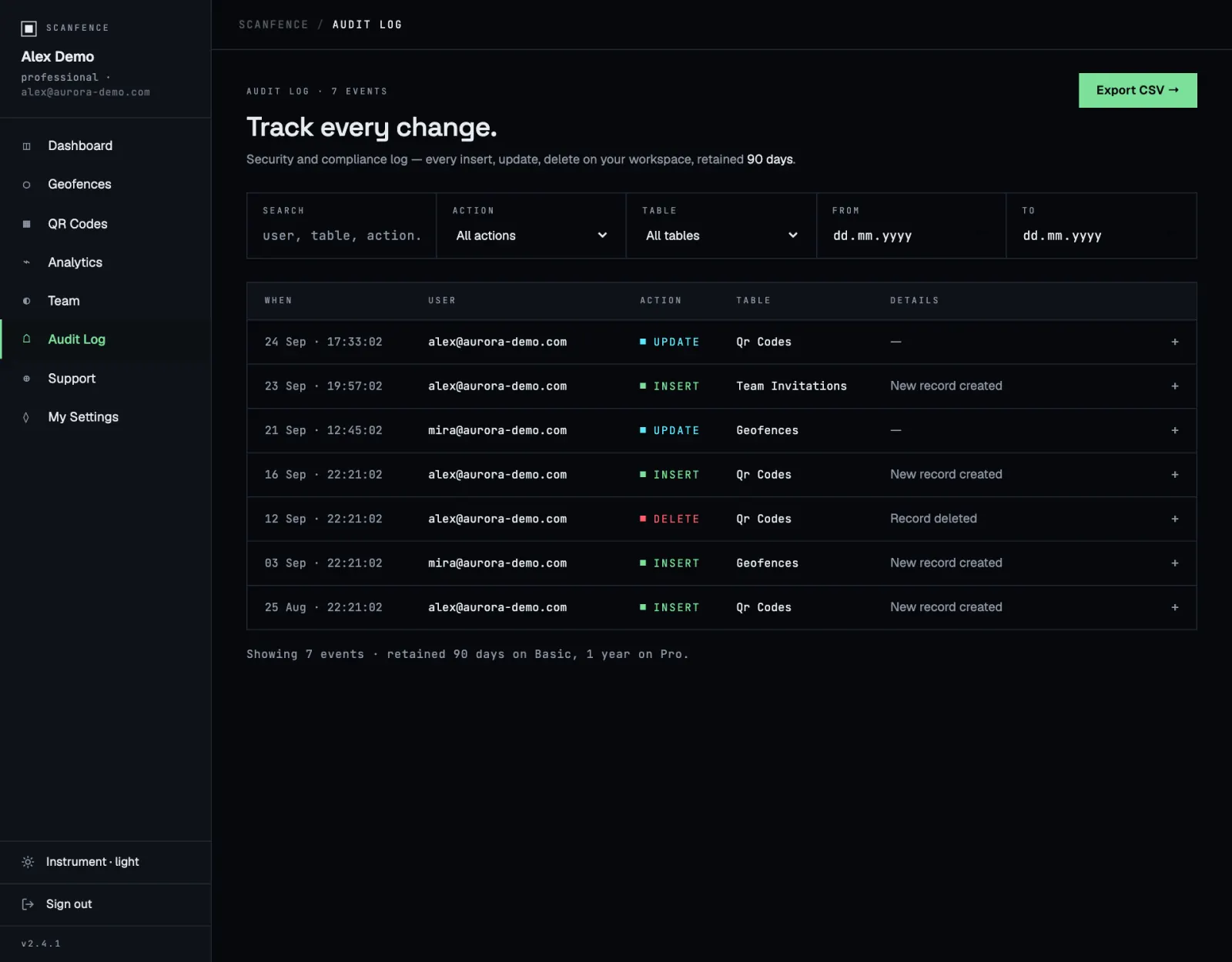This screenshot has width=1232, height=962.
Task: Click mira@aurora-demo.com in 03 Sep row
Action: [x=497, y=563]
